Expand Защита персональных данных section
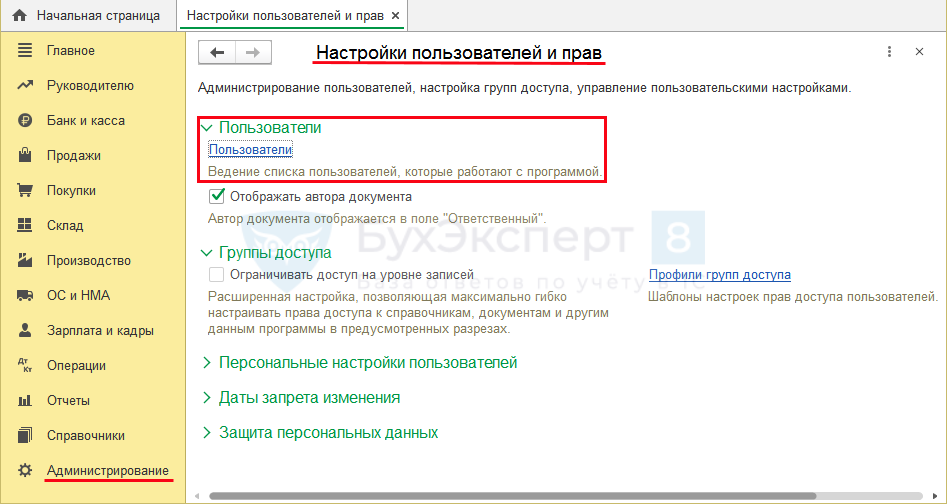This screenshot has width=947, height=504. [x=207, y=433]
